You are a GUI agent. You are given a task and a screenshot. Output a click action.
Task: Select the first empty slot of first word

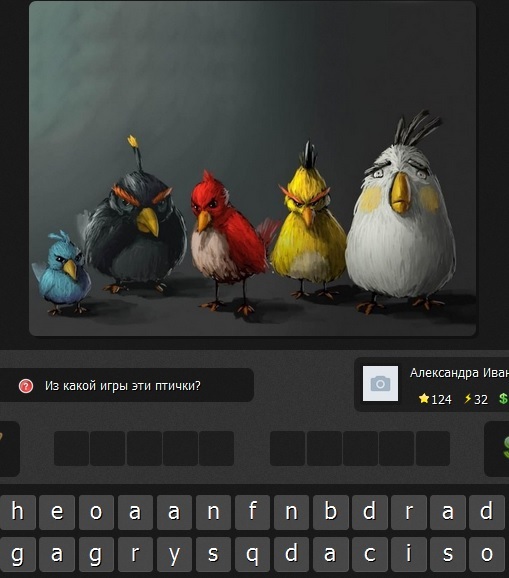point(71,448)
